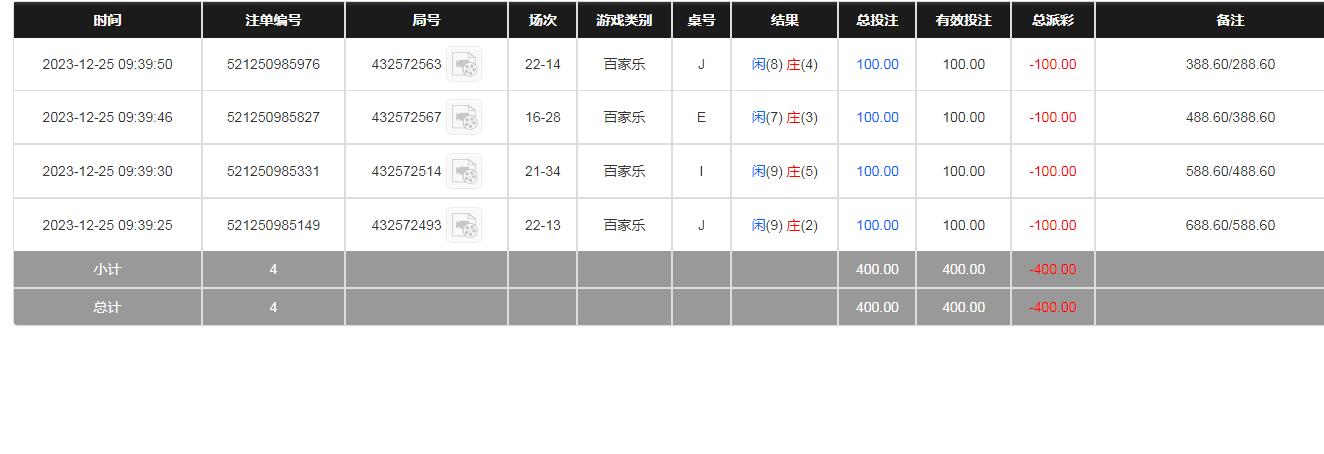
Task: Open video replay for round 432572567
Action: [x=463, y=118]
